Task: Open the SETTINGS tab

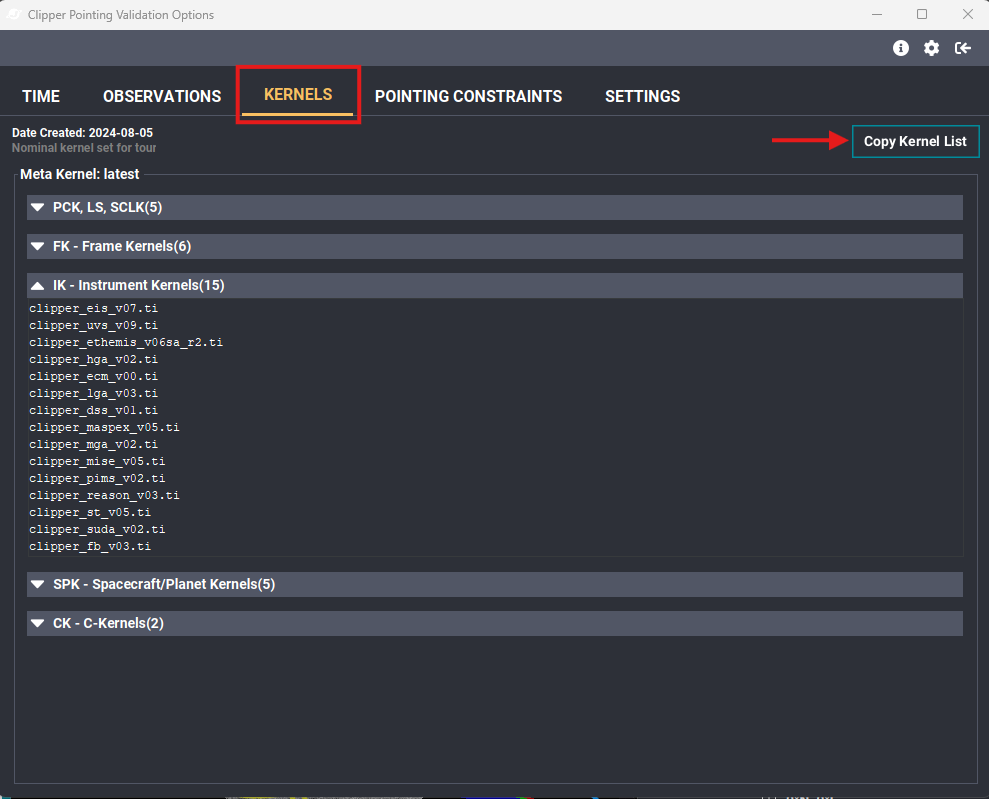Action: 643,96
